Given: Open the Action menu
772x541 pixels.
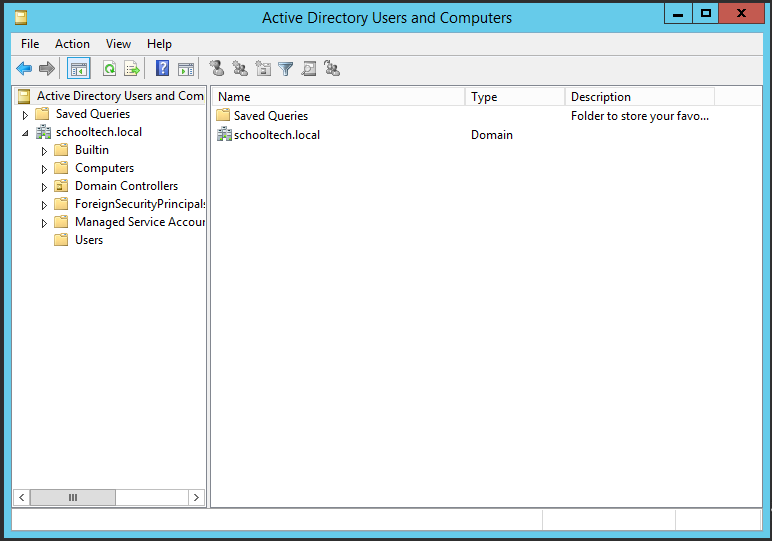Looking at the screenshot, I should [x=72, y=44].
